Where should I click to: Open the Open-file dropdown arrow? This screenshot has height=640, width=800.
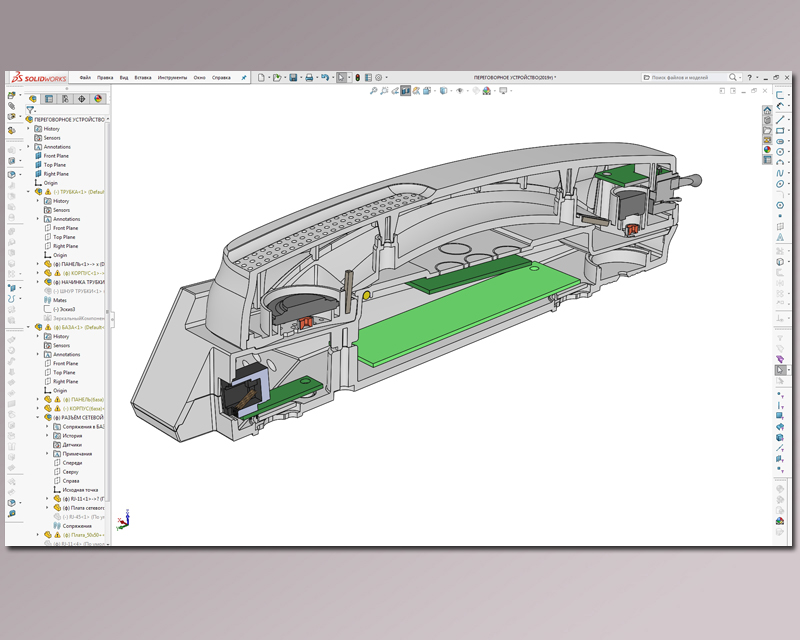[x=283, y=77]
